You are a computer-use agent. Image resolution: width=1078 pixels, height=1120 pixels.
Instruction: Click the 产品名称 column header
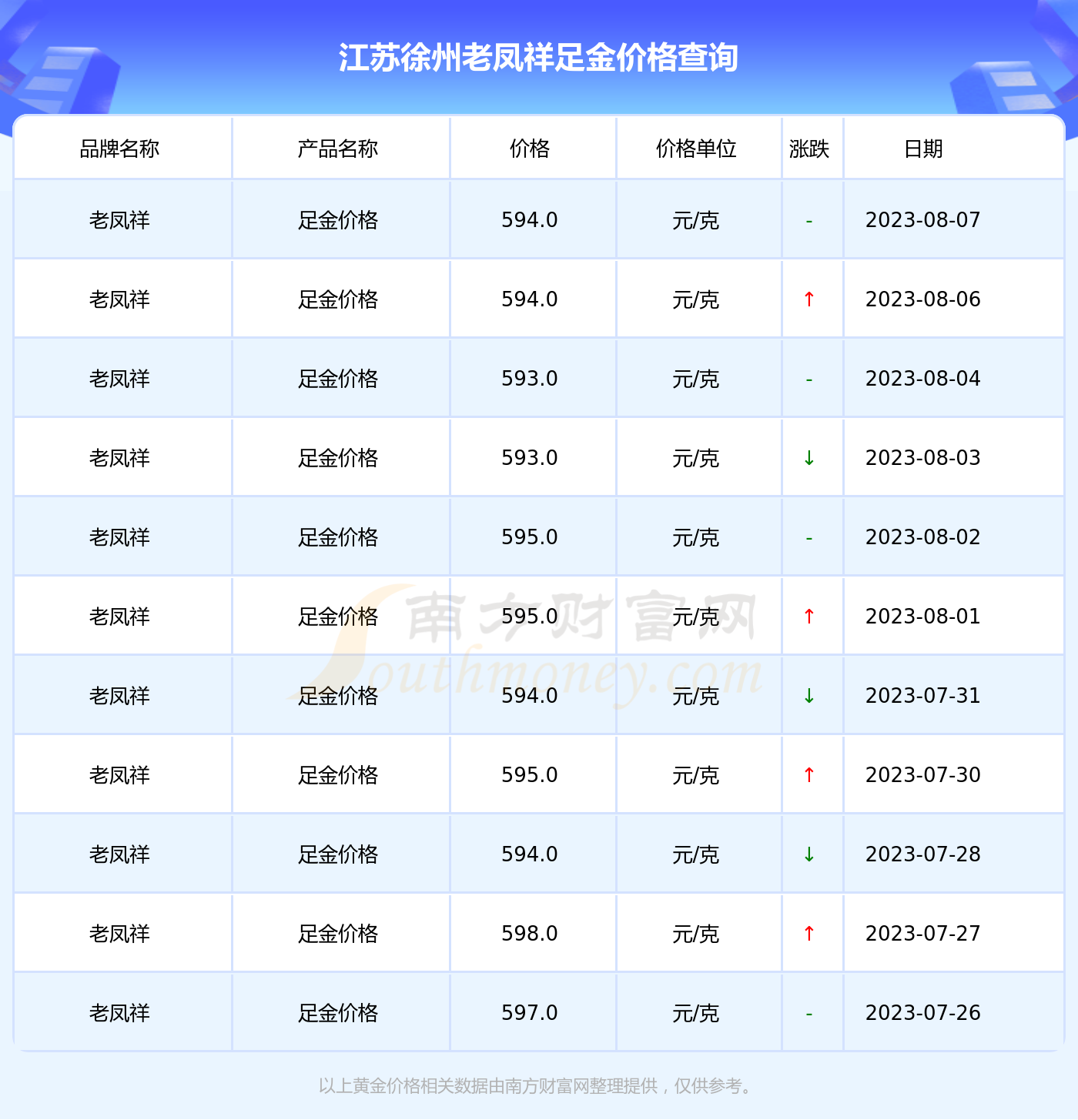coord(338,149)
